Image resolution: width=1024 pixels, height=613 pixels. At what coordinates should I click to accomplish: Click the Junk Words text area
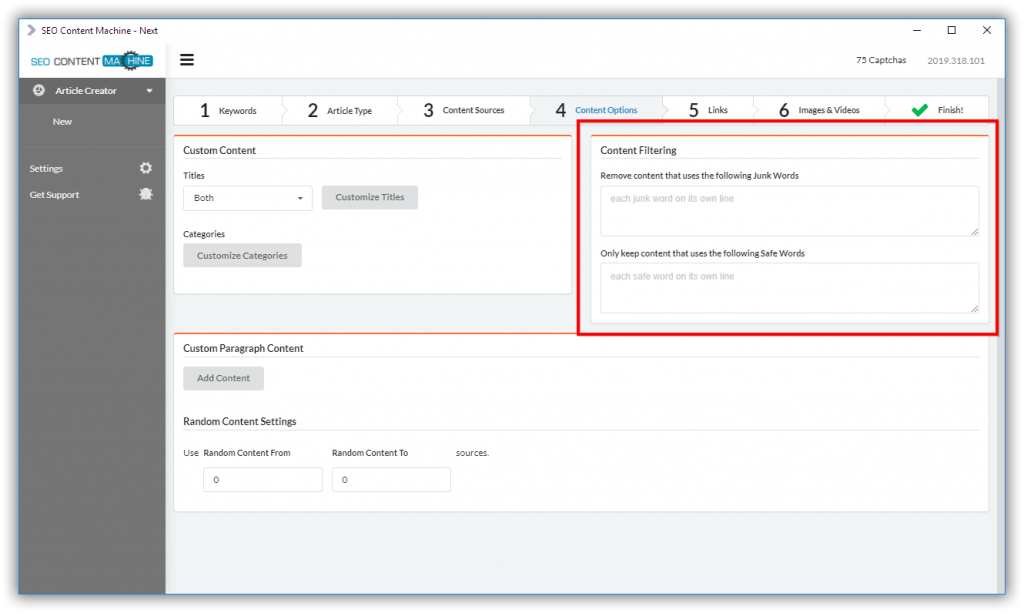point(789,211)
